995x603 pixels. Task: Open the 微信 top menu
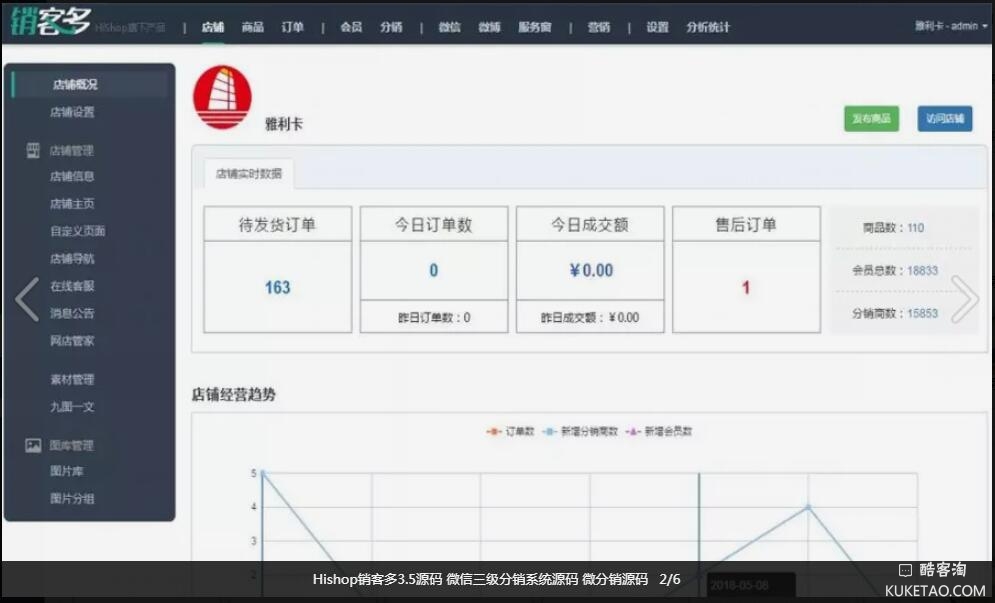click(449, 27)
